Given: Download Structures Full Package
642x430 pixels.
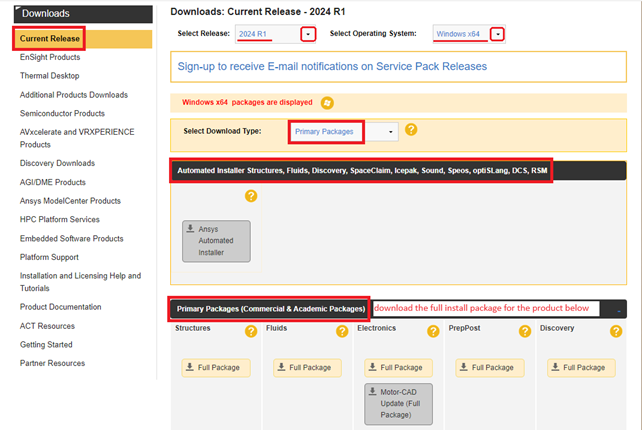Looking at the screenshot, I should tap(216, 368).
